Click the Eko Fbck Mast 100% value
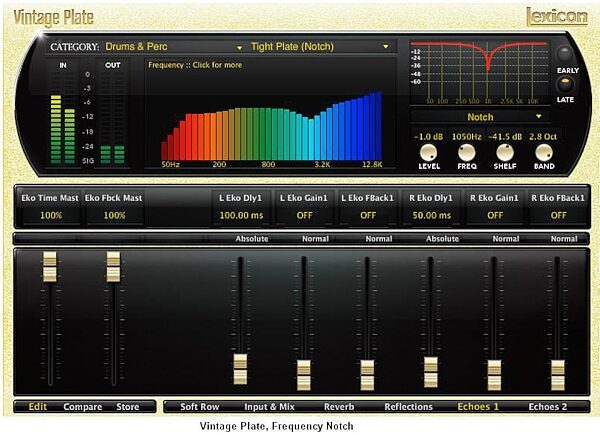 click(114, 215)
